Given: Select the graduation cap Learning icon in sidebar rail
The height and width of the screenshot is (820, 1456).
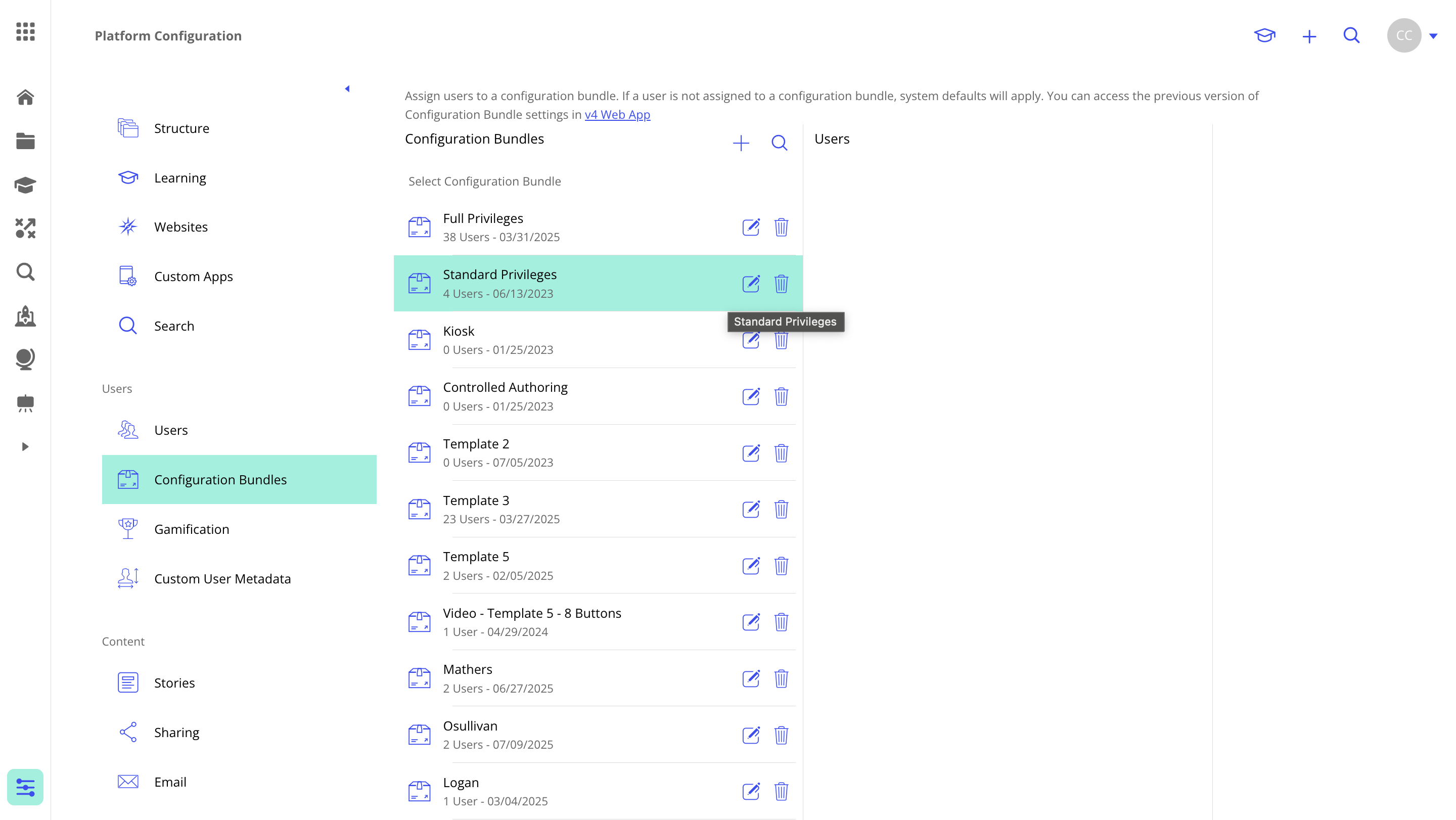Looking at the screenshot, I should [x=25, y=185].
